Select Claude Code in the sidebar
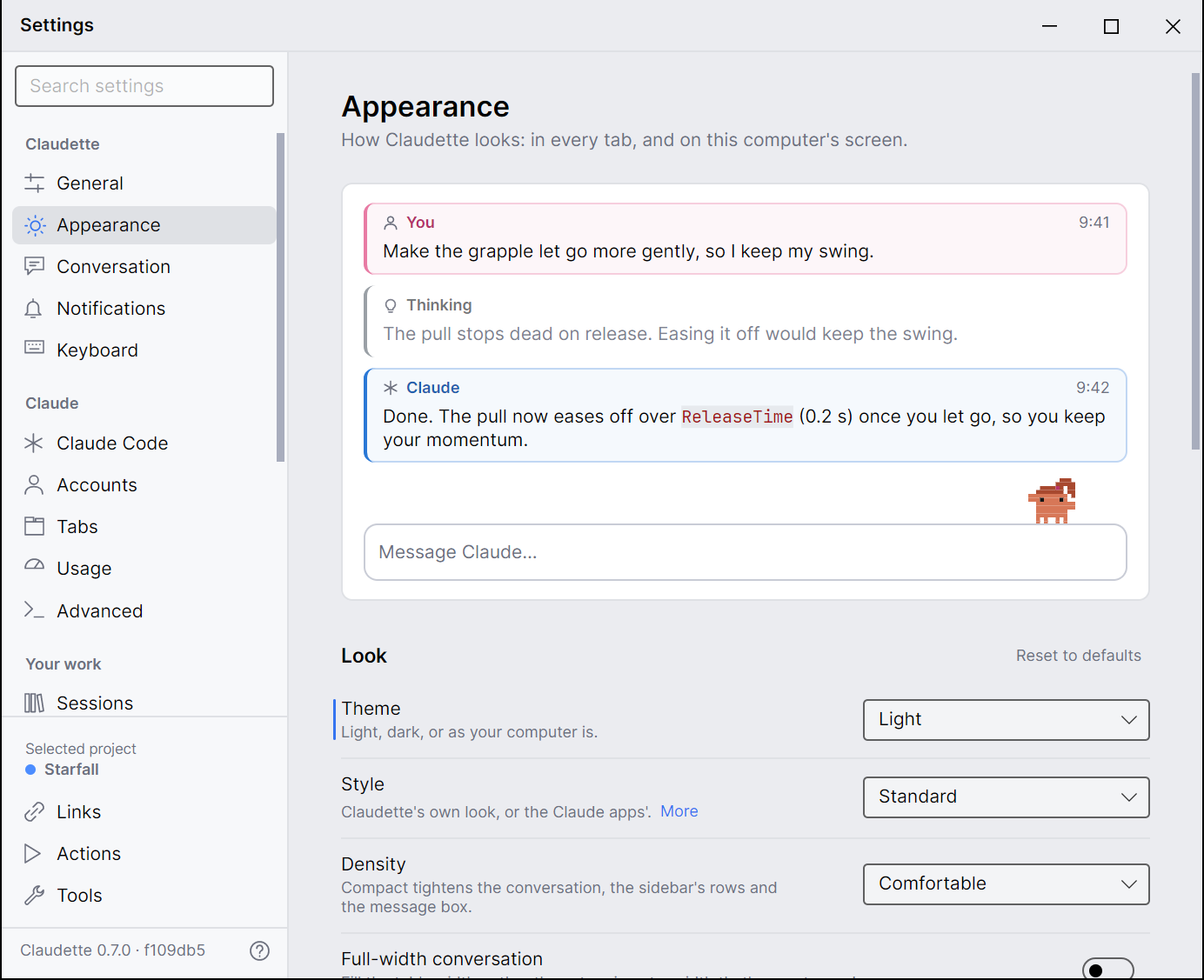Image resolution: width=1204 pixels, height=980 pixels. pos(144,443)
